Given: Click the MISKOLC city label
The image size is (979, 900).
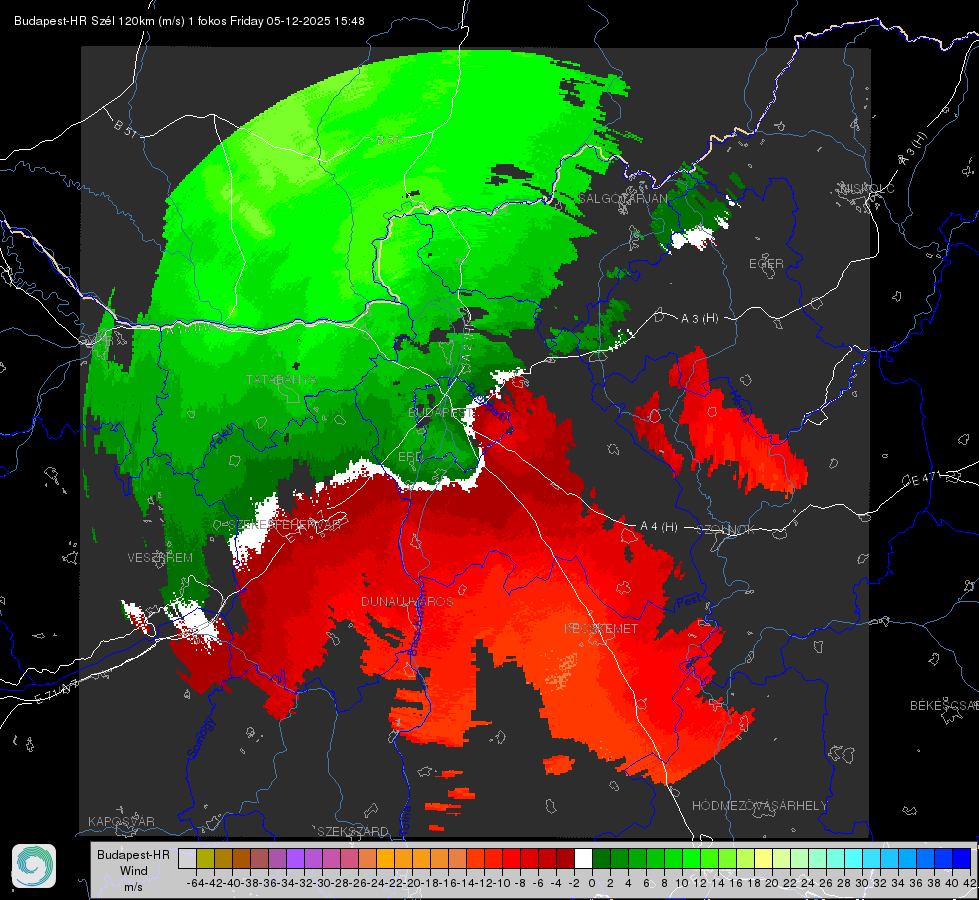Looking at the screenshot, I should [867, 188].
